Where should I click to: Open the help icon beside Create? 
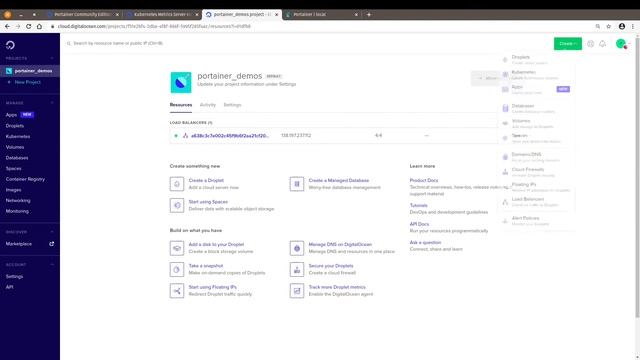coord(590,44)
